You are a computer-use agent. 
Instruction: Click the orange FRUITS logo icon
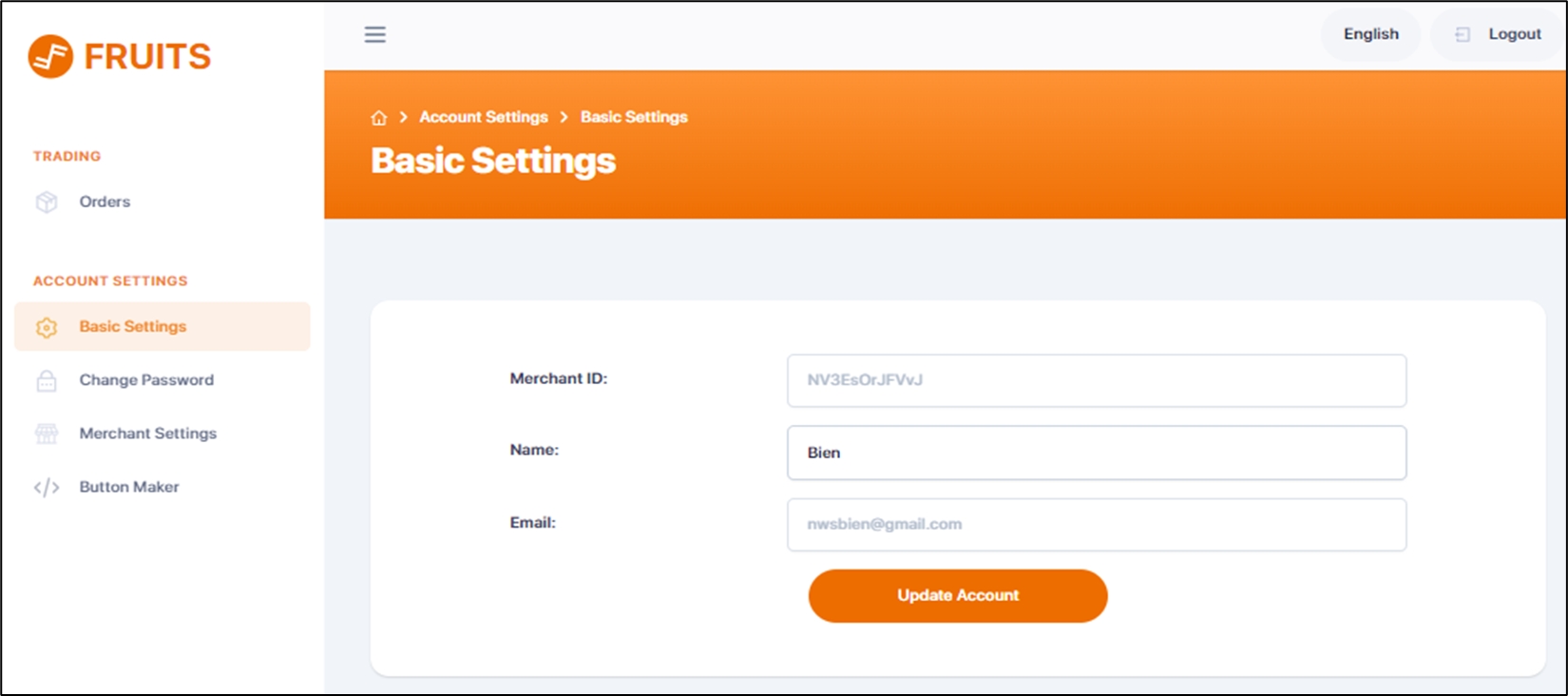pyautogui.click(x=50, y=57)
